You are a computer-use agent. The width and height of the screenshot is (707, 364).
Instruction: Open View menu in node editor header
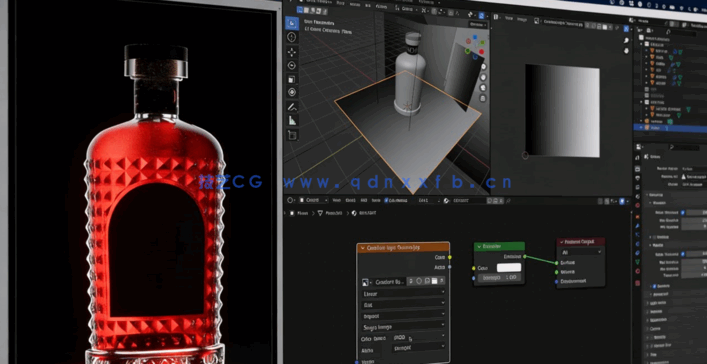337,200
